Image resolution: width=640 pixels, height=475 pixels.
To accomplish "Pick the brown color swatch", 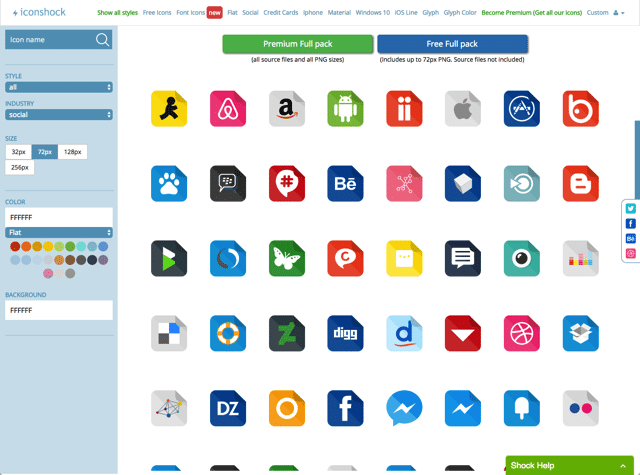I will tap(70, 260).
